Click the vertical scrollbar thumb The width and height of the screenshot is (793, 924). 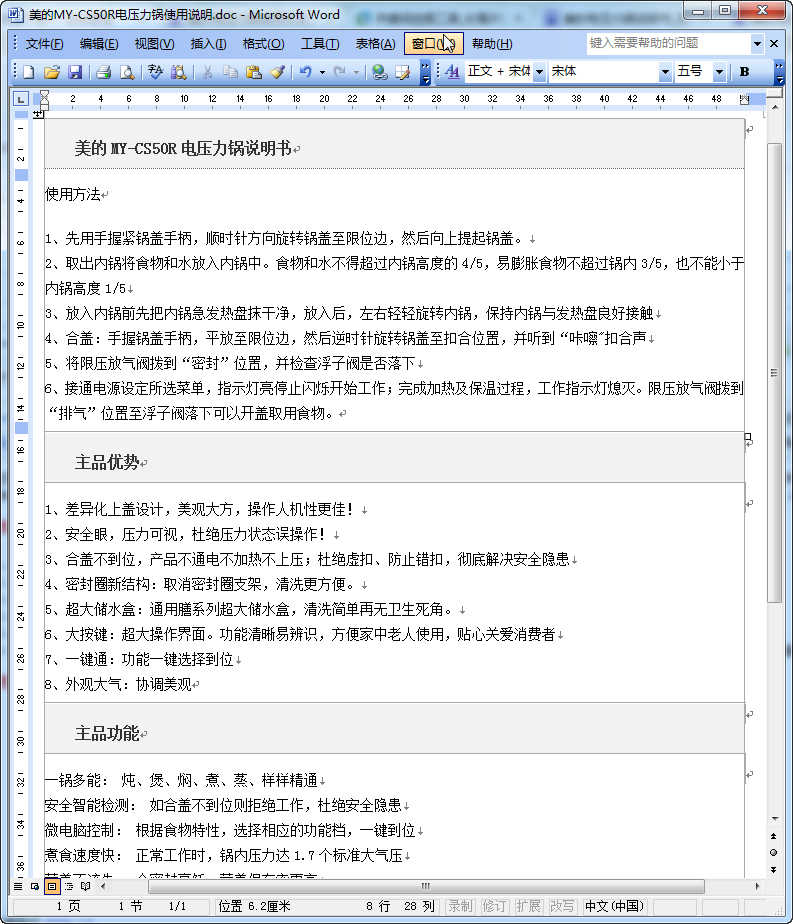pos(775,372)
